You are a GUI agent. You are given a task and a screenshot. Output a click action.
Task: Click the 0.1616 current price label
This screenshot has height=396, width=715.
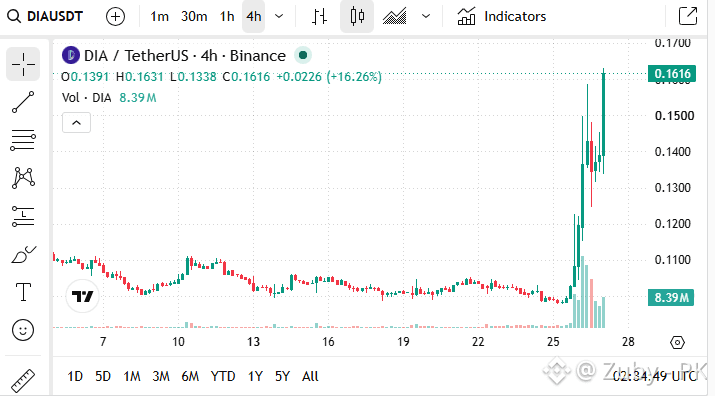pos(672,73)
